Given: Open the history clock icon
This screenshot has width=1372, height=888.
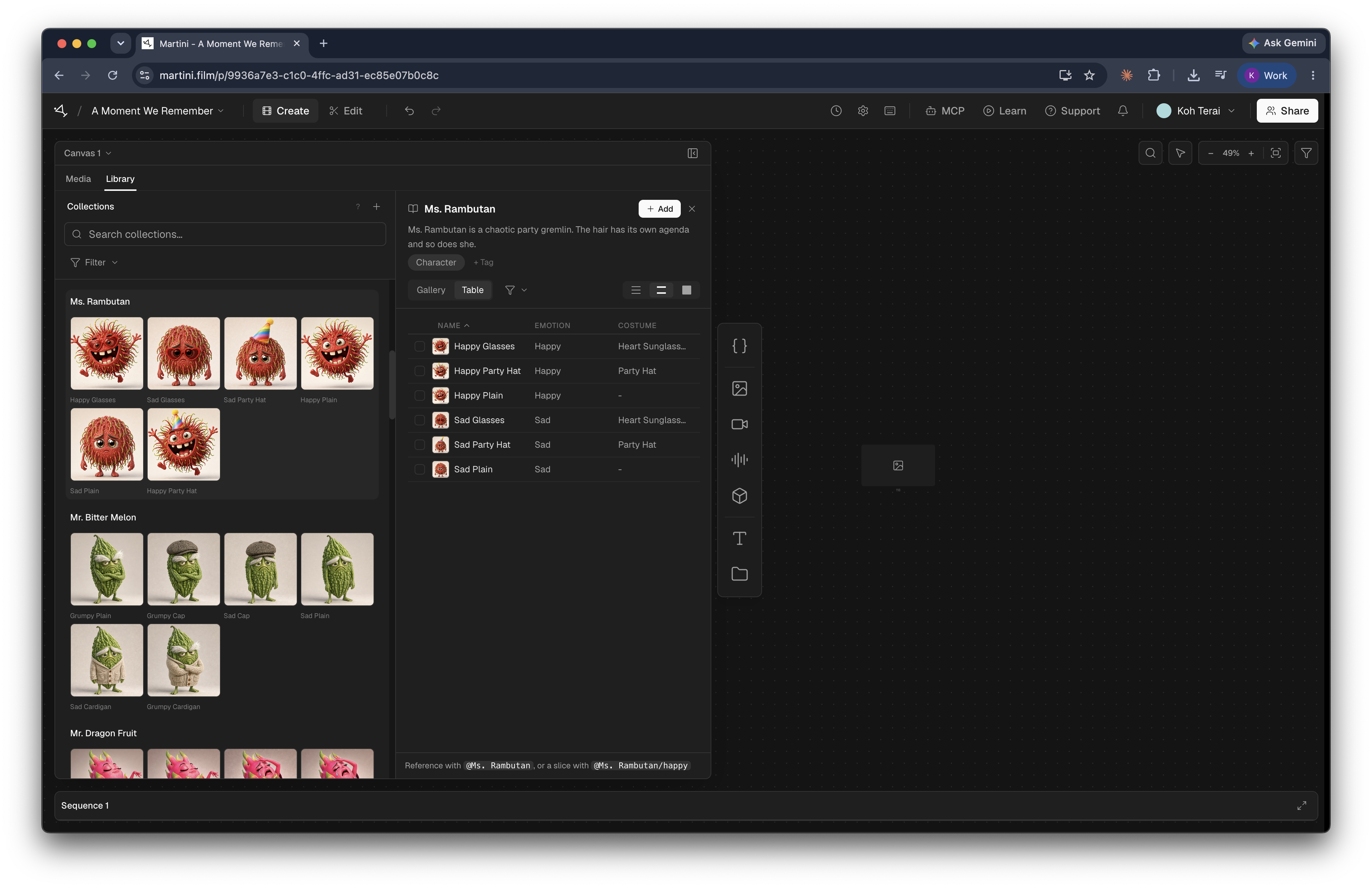Looking at the screenshot, I should (x=836, y=111).
